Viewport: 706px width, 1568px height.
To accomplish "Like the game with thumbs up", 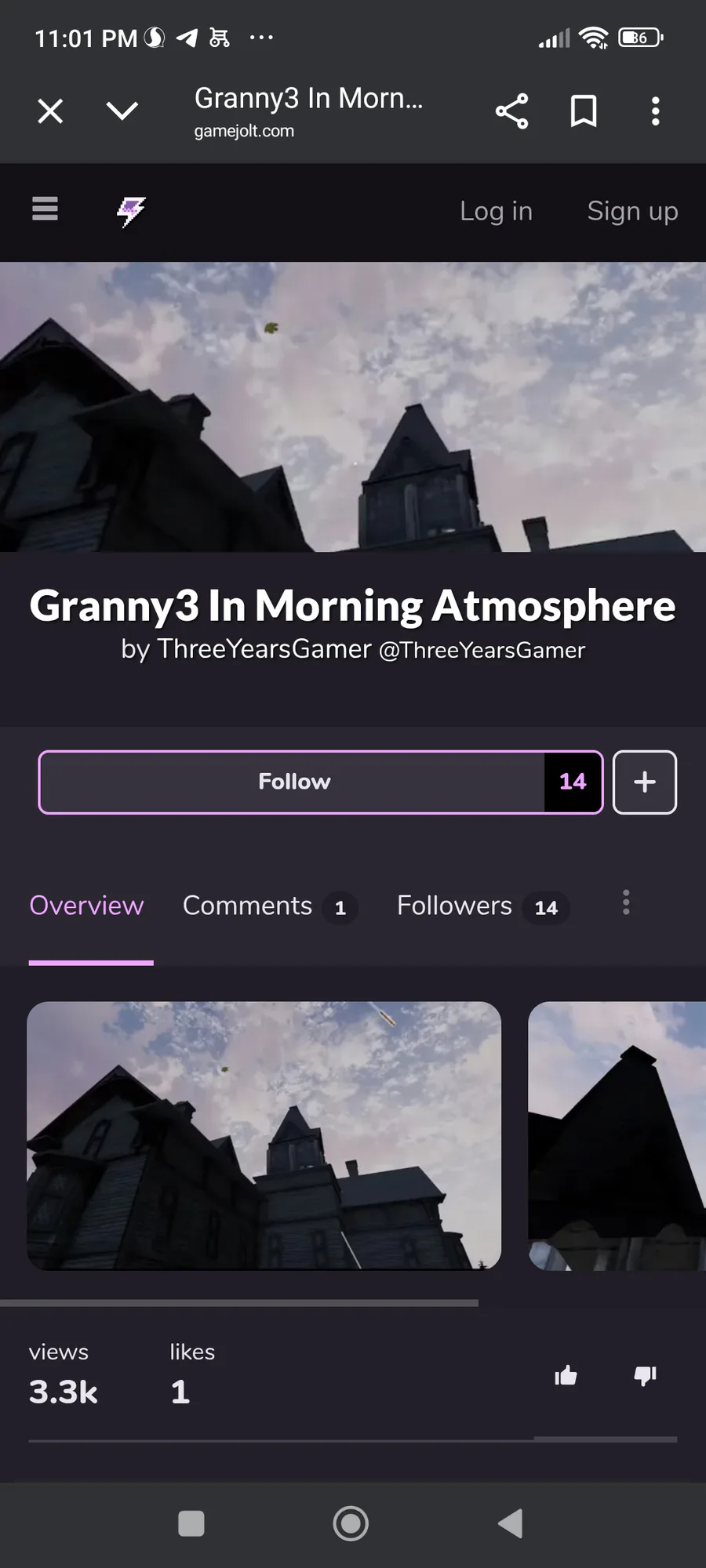I will click(566, 1375).
